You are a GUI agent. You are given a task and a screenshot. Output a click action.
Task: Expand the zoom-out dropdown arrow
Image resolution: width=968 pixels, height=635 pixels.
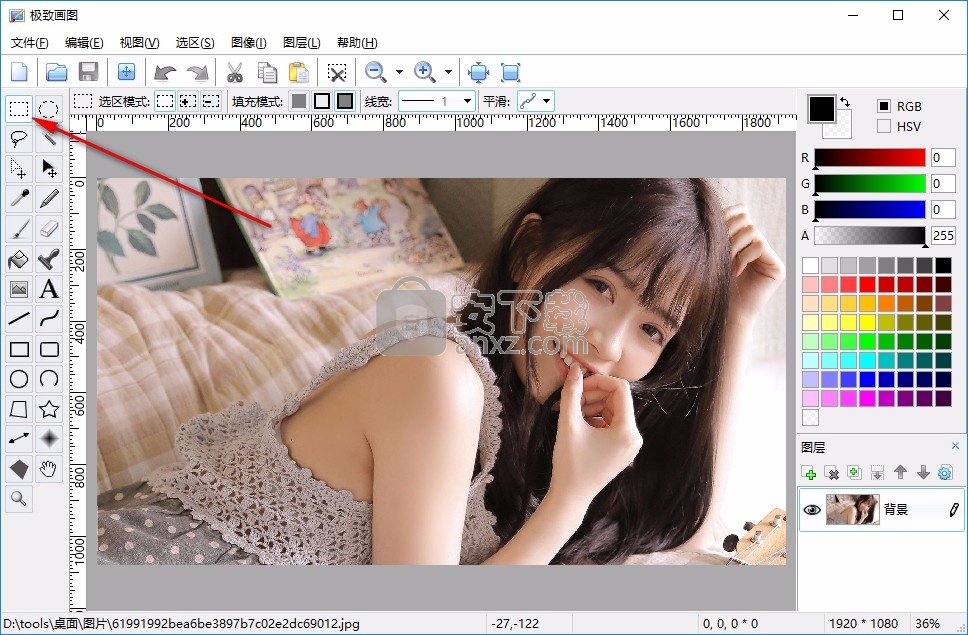pyautogui.click(x=399, y=72)
